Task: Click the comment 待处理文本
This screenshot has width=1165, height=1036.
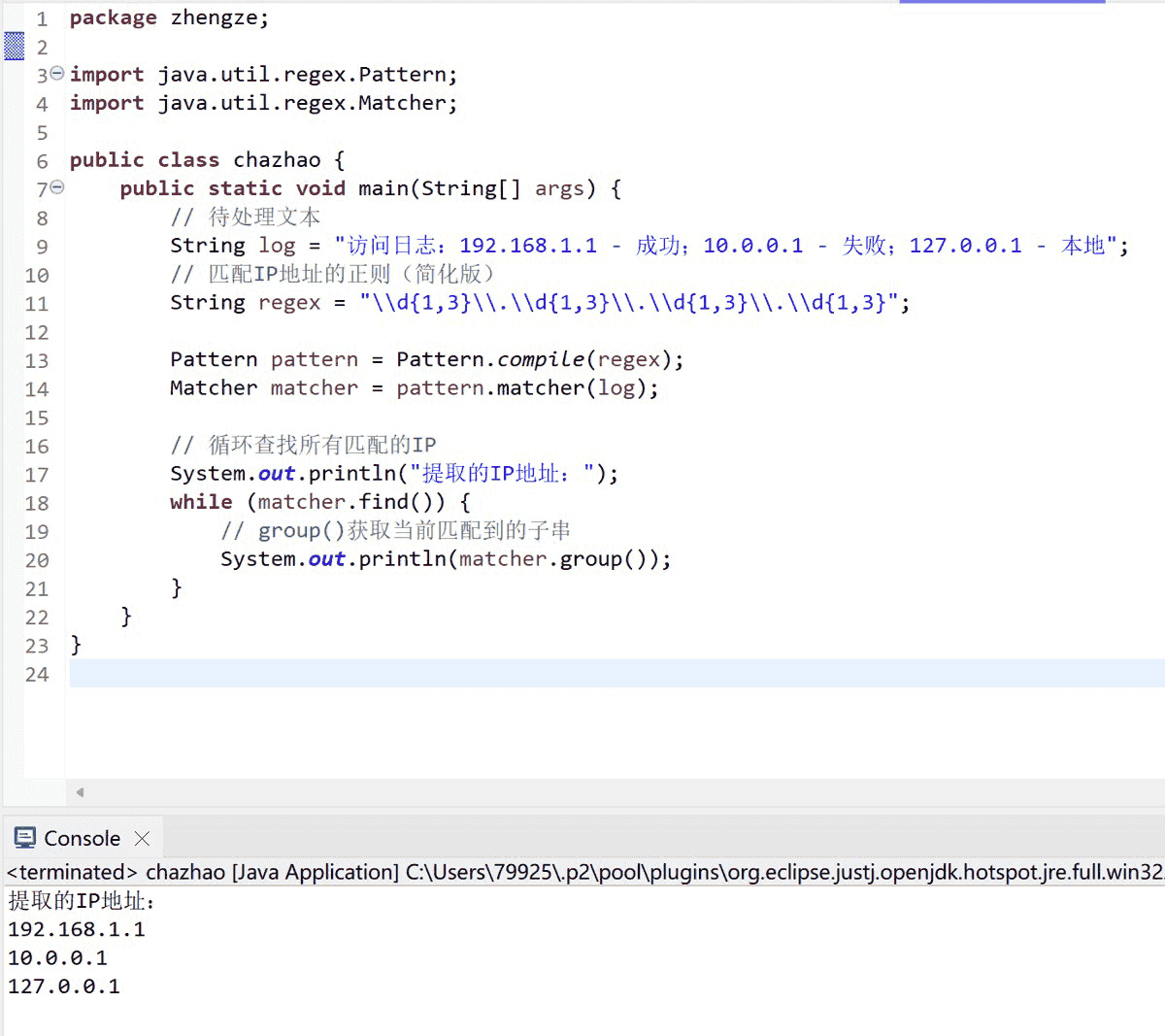Action: (x=245, y=217)
